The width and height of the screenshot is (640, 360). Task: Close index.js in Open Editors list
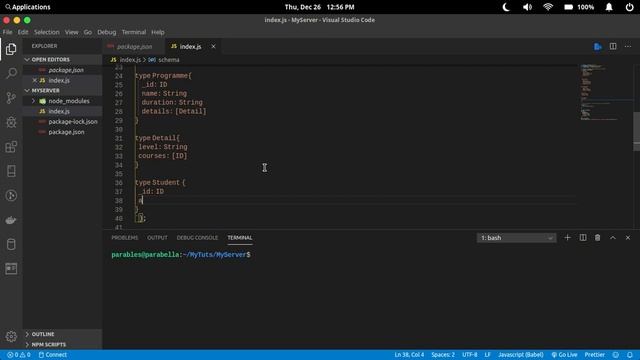(x=35, y=80)
